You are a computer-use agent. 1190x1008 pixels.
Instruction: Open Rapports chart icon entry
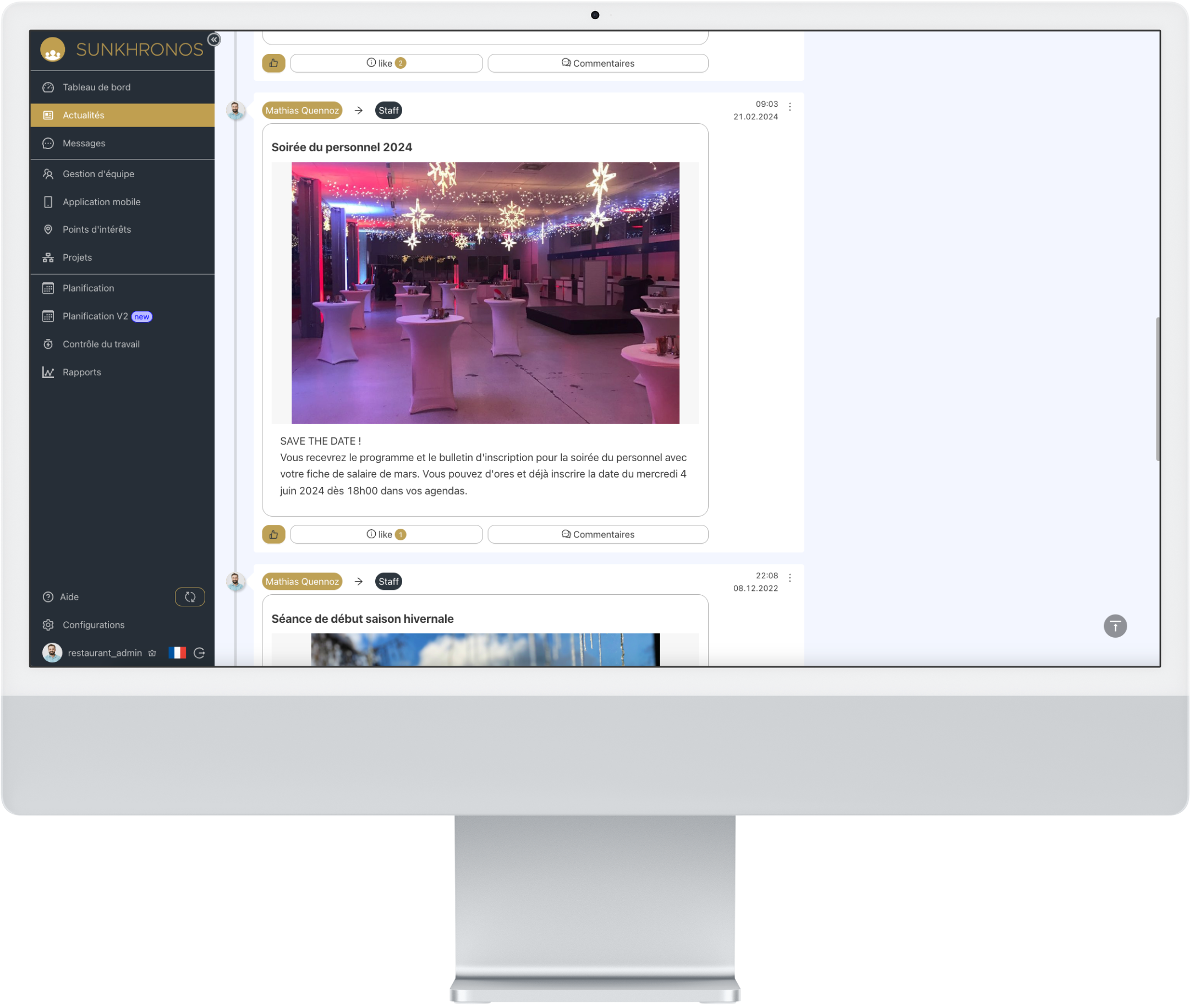pos(81,372)
